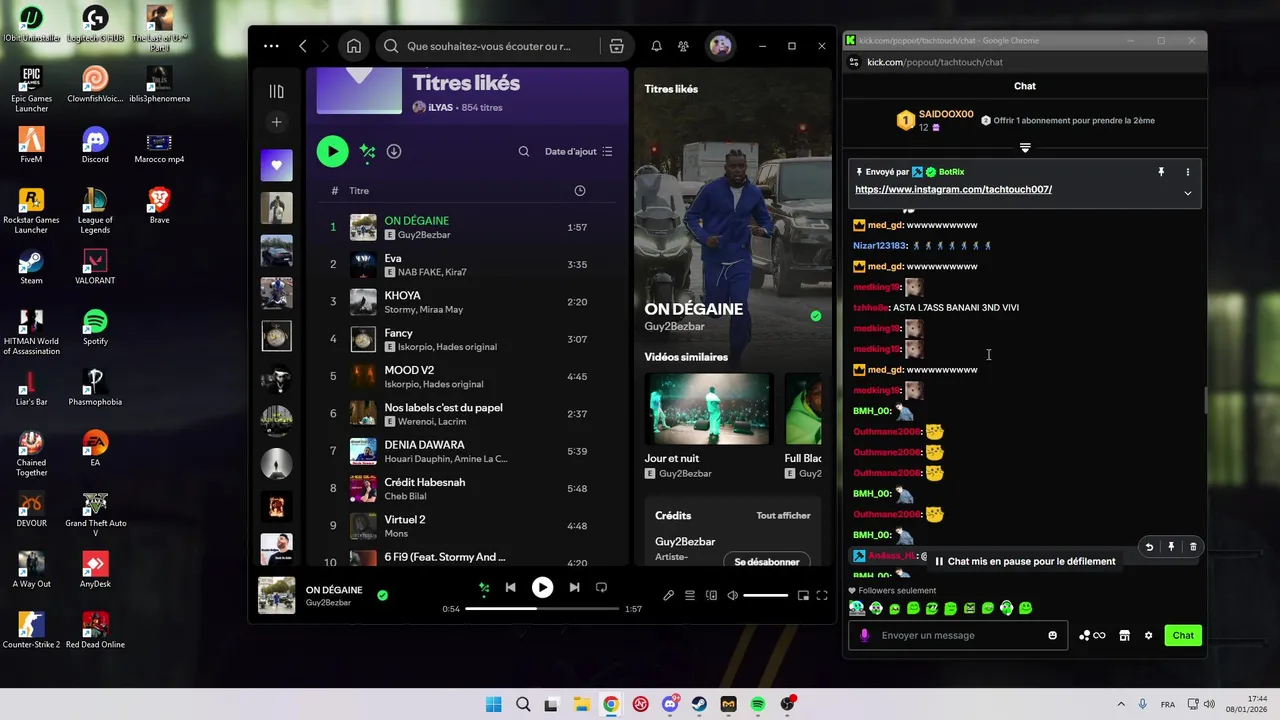Screen dimensions: 1280x720
Task: Click the green Chat send button
Action: point(1183,635)
